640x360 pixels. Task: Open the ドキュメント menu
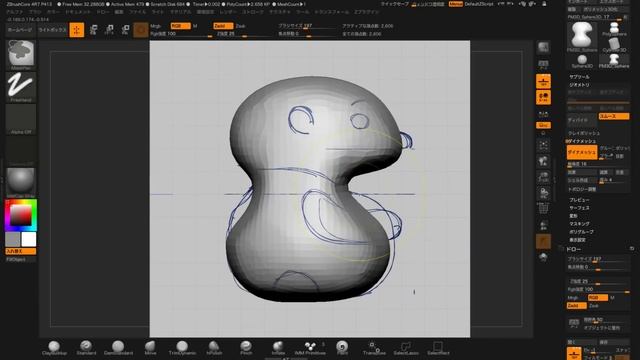pos(78,12)
